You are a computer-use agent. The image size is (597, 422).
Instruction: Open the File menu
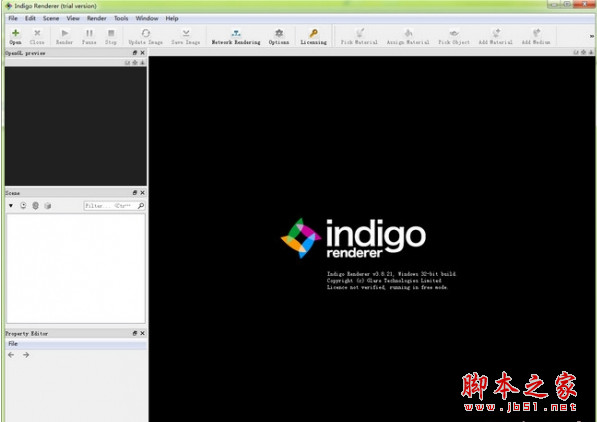click(13, 18)
